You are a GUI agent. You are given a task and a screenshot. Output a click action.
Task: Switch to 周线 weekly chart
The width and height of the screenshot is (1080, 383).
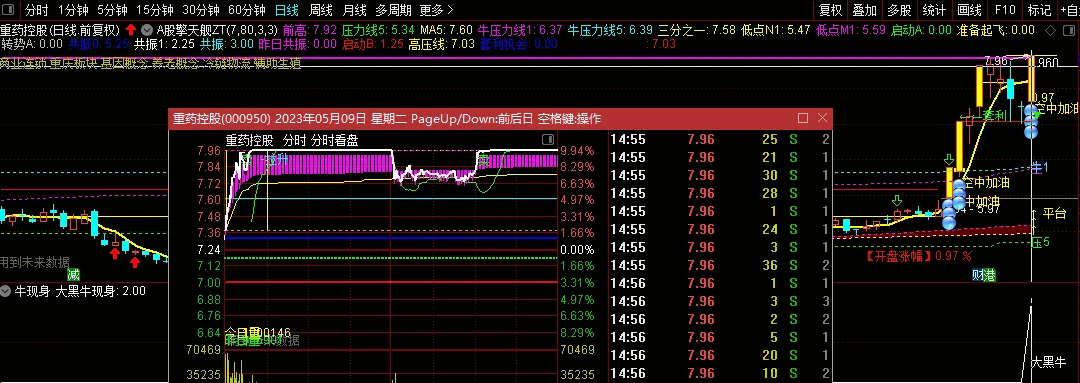[x=321, y=10]
